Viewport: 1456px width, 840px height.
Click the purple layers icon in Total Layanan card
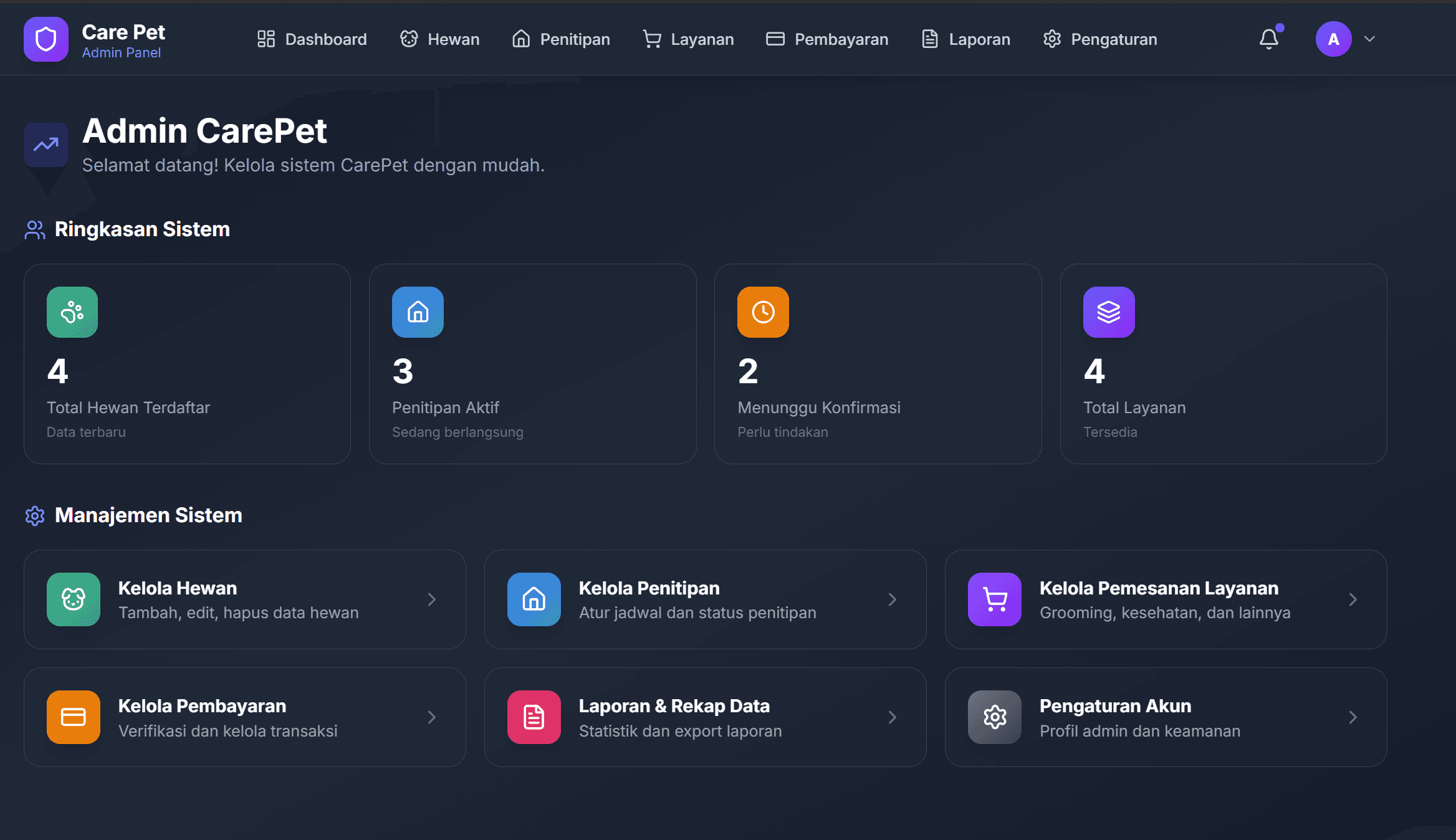[x=1109, y=312]
